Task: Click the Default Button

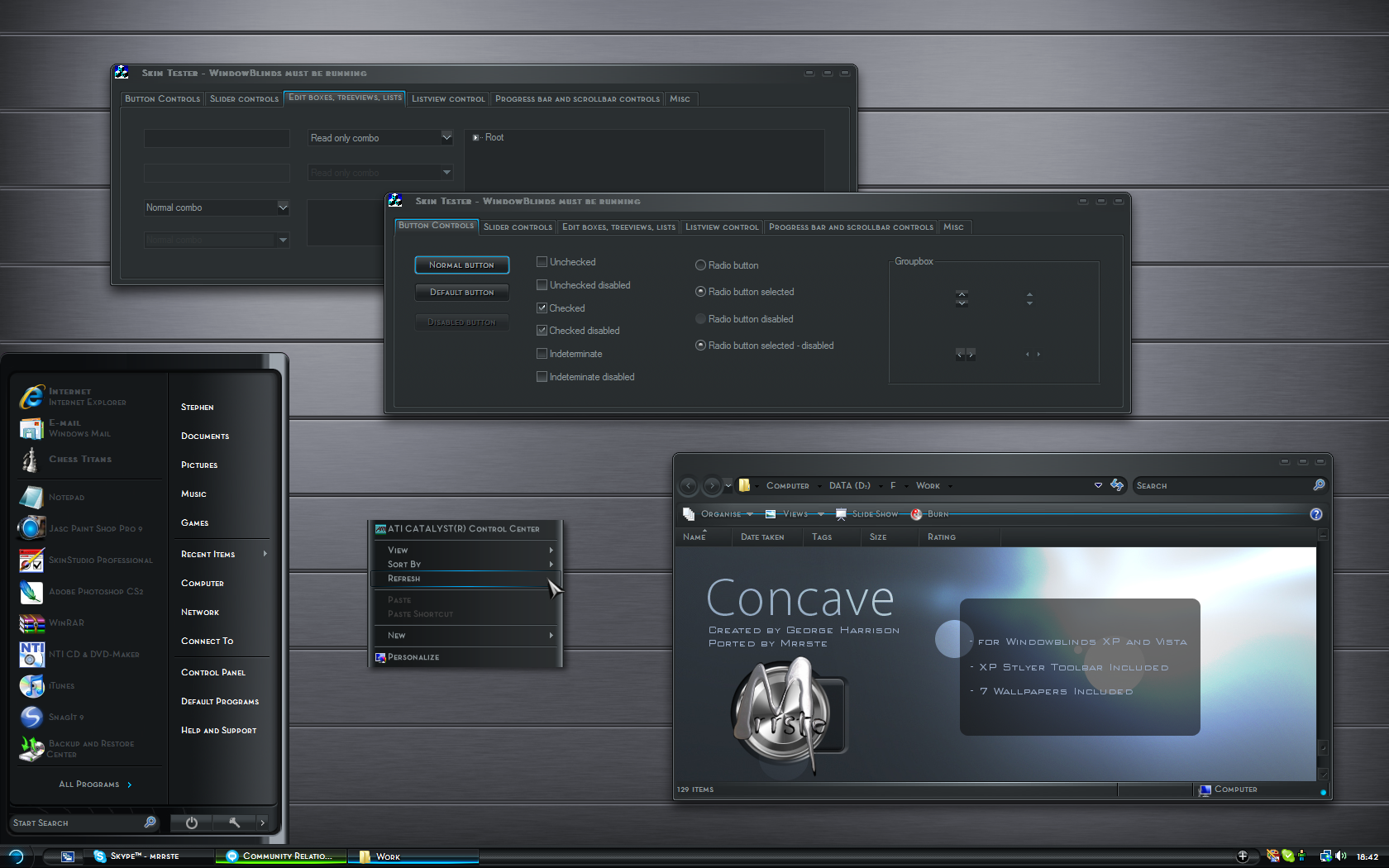Action: click(461, 293)
